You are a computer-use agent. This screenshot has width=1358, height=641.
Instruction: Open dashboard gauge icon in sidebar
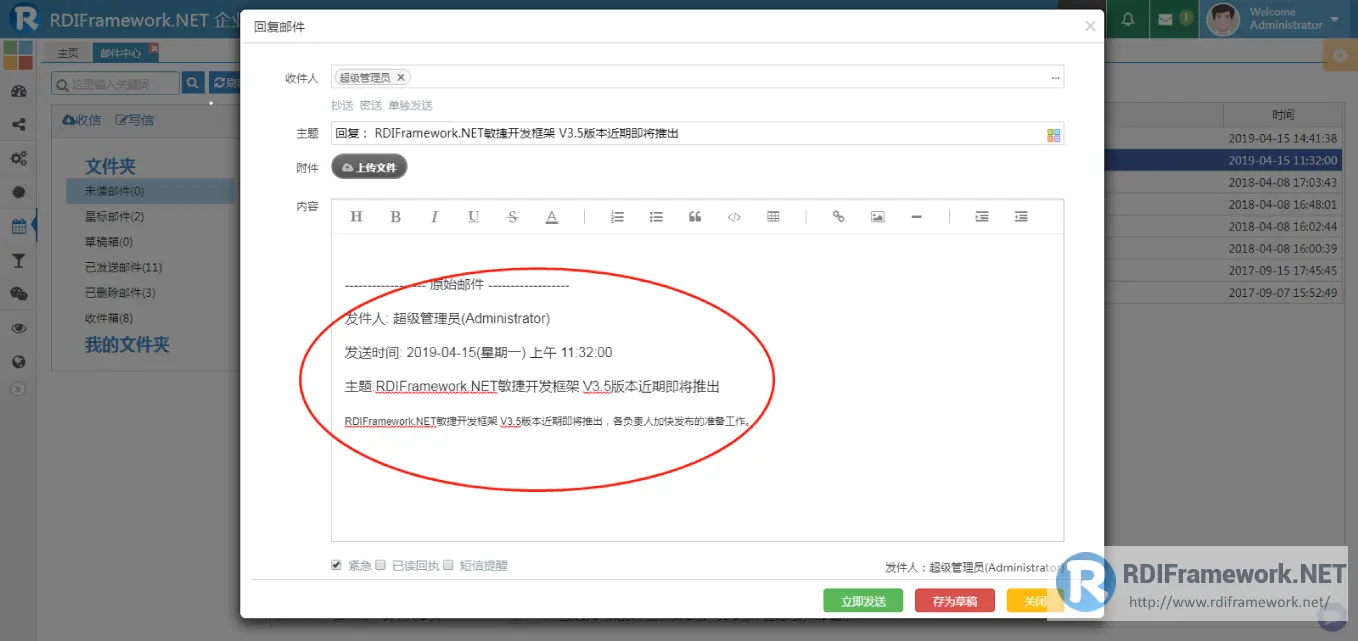18,91
